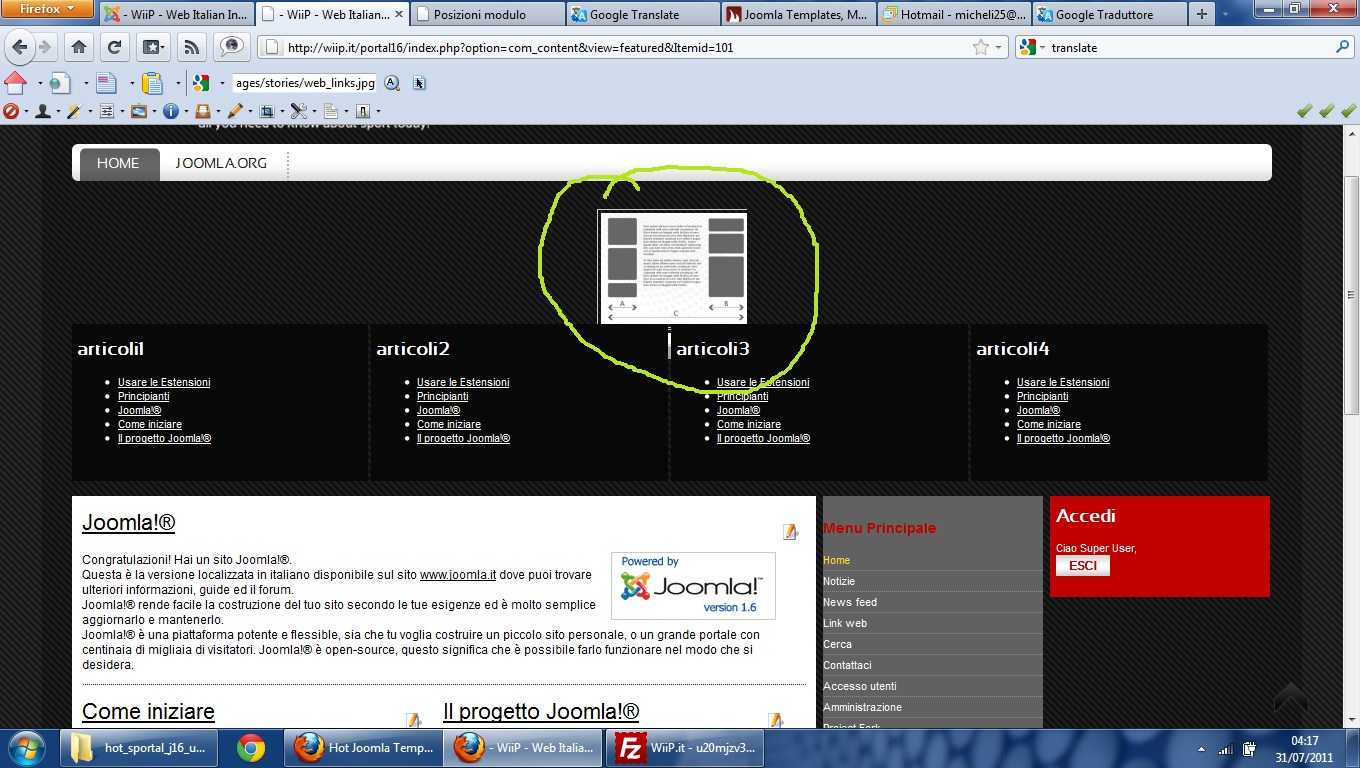The image size is (1360, 768).
Task: Go back using the browser Back arrow
Action: 20,47
